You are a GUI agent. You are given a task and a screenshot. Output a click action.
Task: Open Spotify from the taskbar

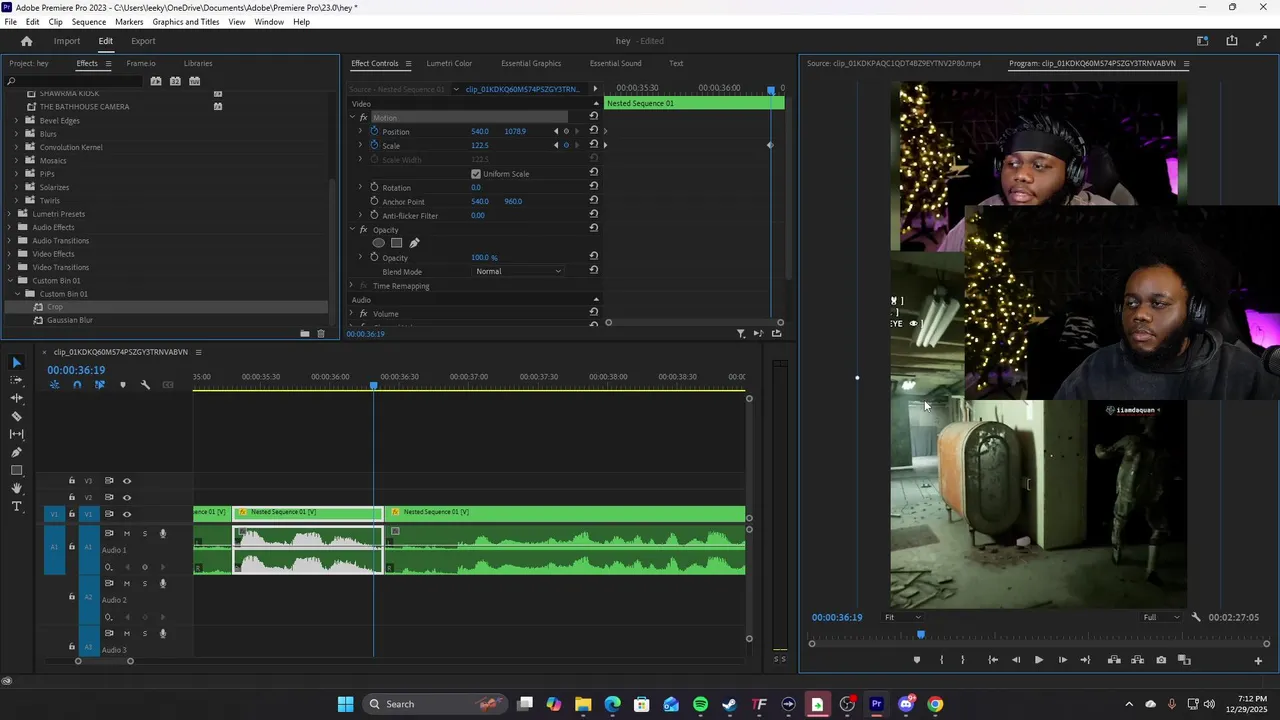pyautogui.click(x=700, y=704)
